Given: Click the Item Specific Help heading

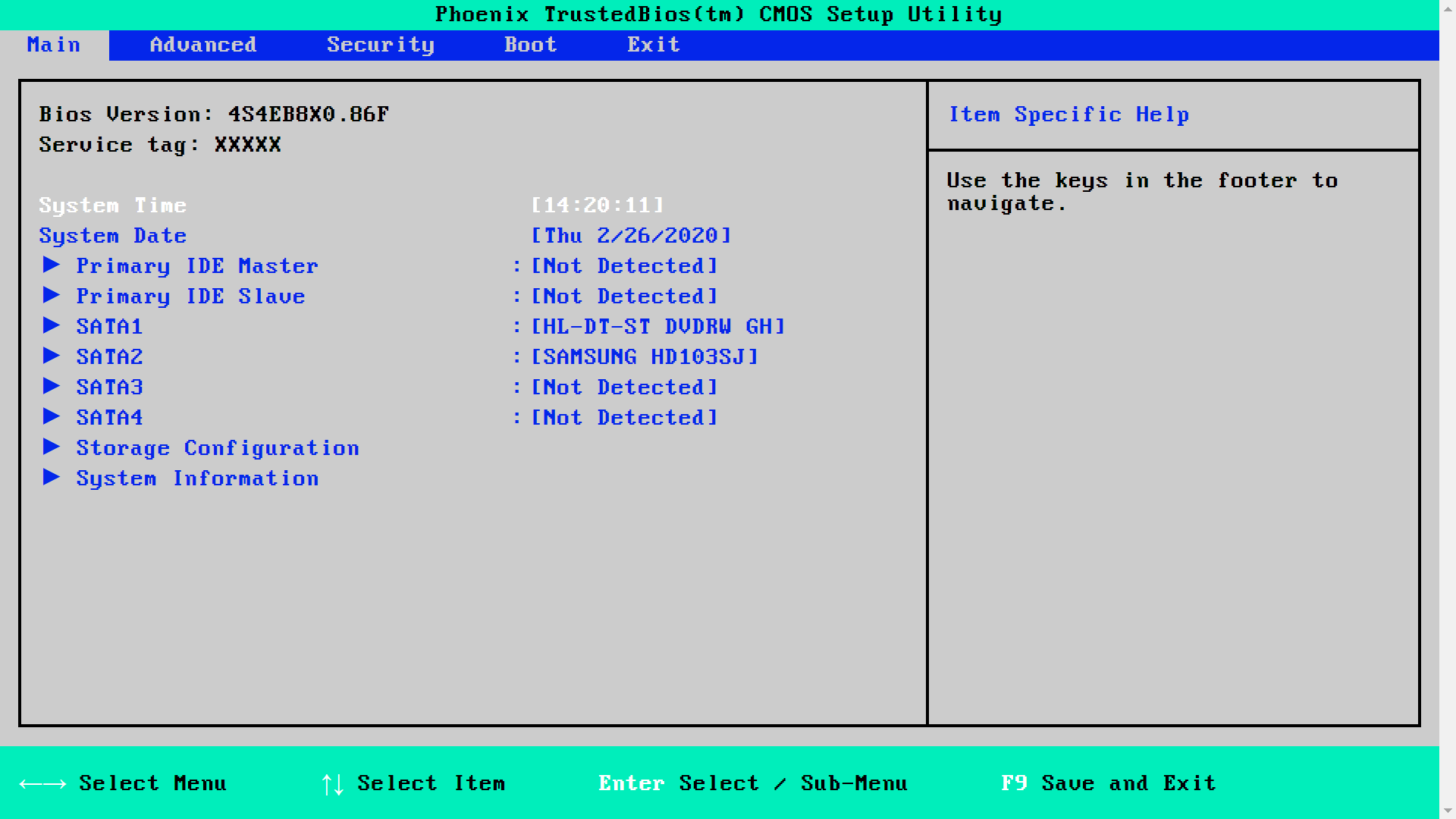Looking at the screenshot, I should pos(1068,115).
